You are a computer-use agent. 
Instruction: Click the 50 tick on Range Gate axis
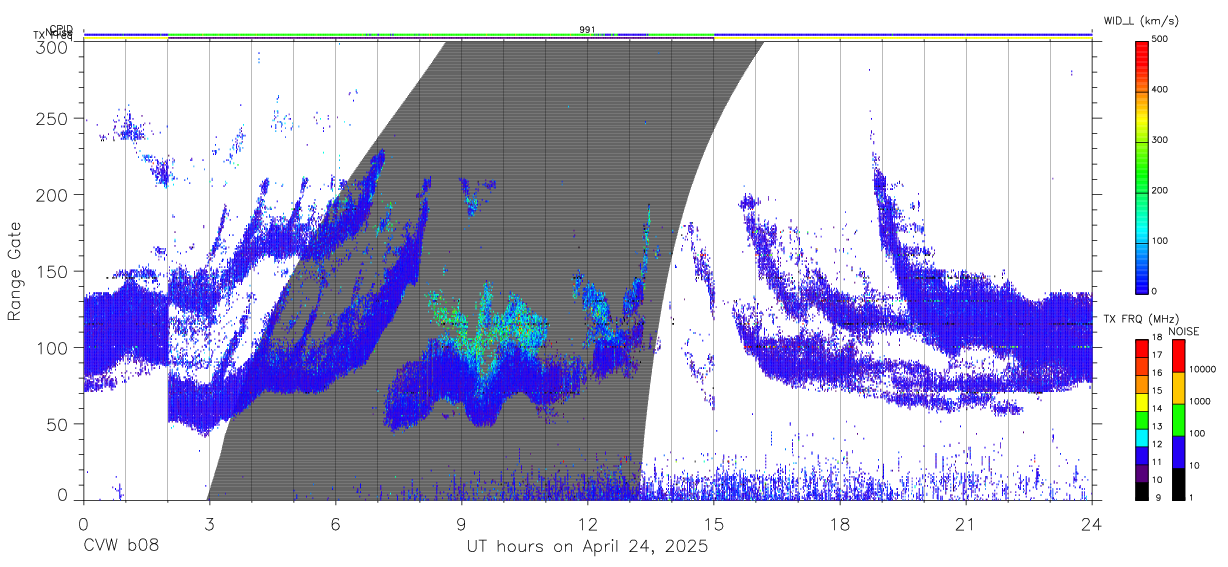(58, 425)
